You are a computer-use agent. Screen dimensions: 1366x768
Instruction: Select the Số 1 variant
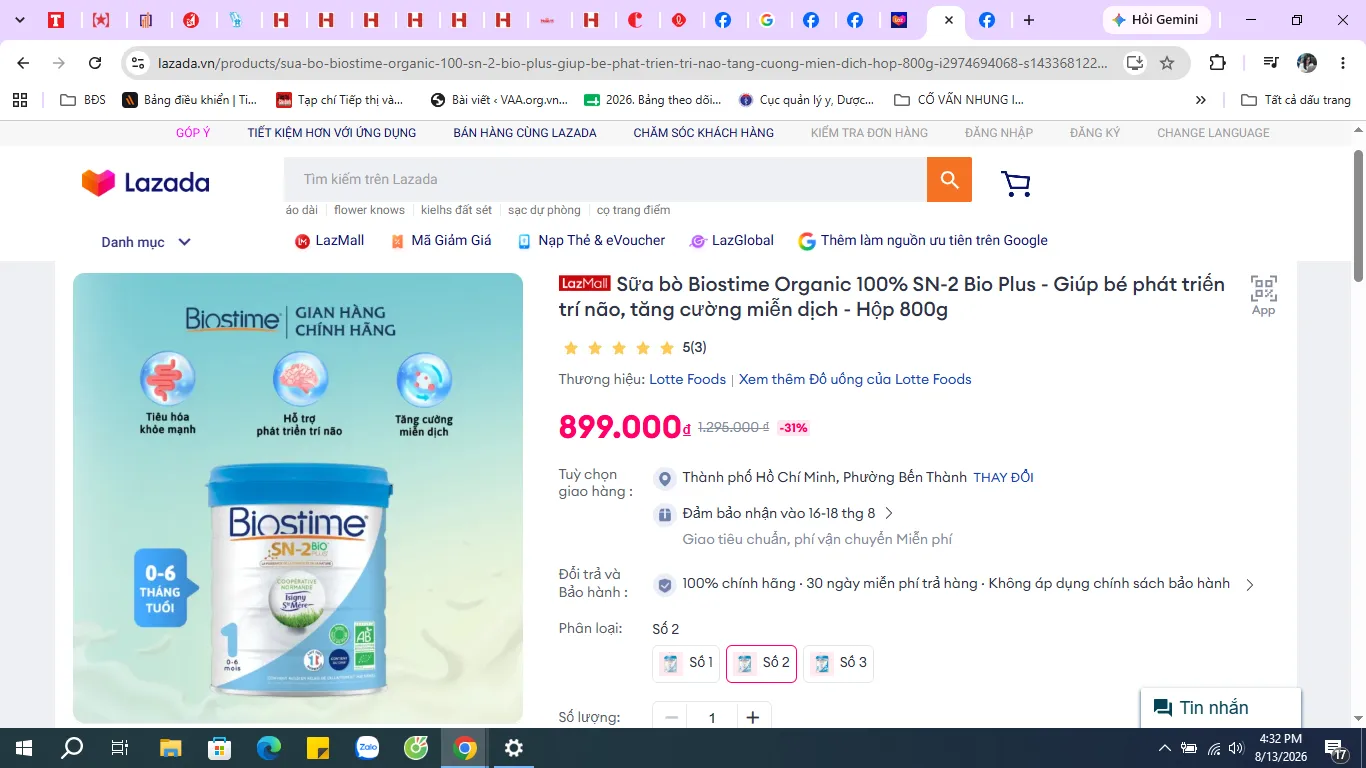pos(686,663)
